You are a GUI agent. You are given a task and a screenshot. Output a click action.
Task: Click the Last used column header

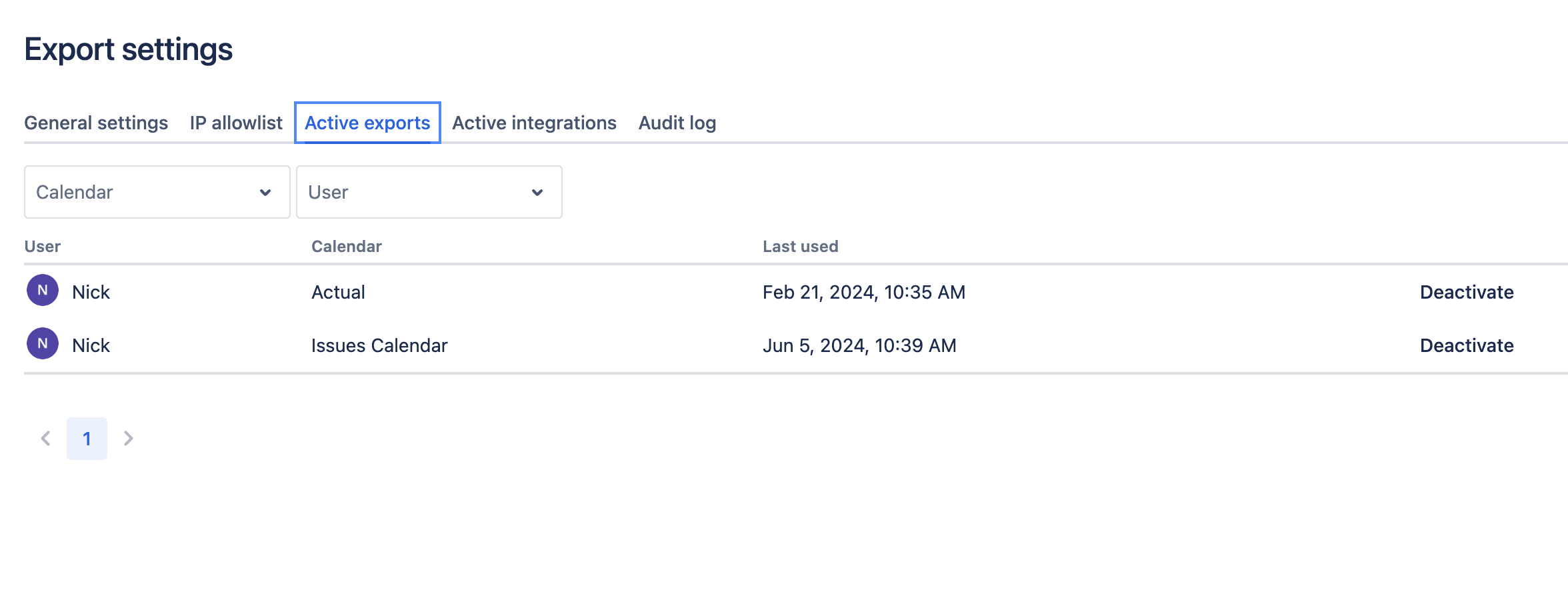(x=800, y=247)
